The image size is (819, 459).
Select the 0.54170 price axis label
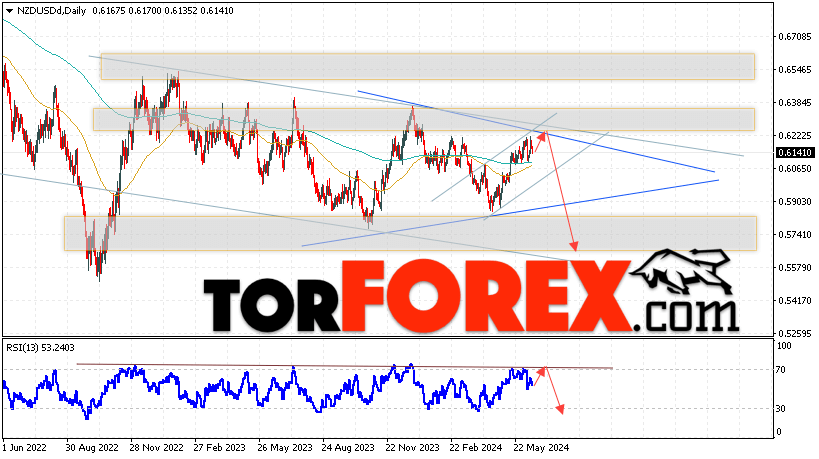point(795,301)
